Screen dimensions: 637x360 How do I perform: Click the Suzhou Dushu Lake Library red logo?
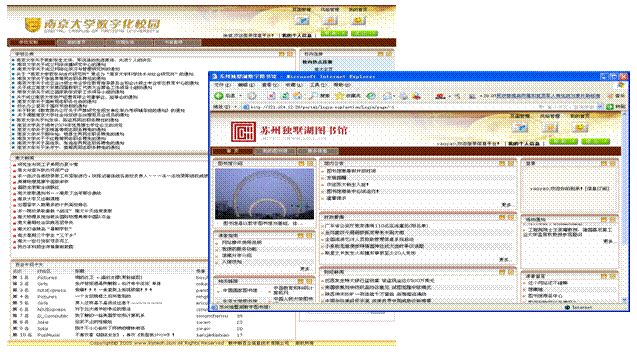click(x=243, y=132)
